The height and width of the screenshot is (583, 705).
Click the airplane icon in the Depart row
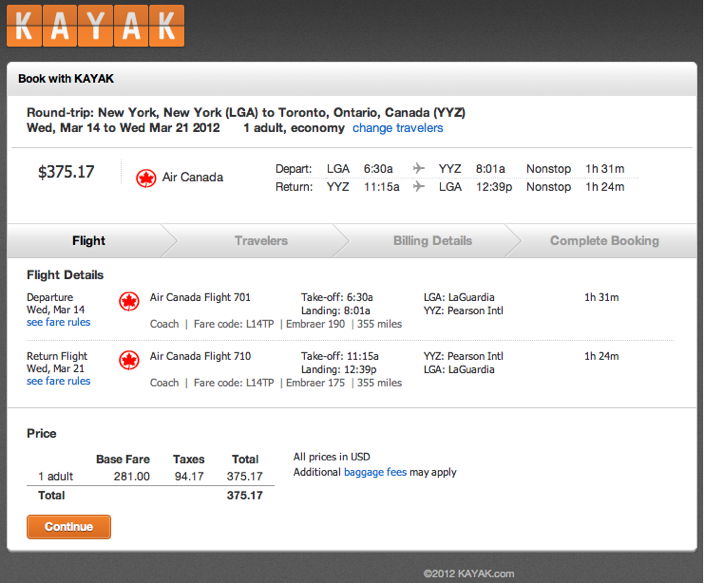coord(419,169)
